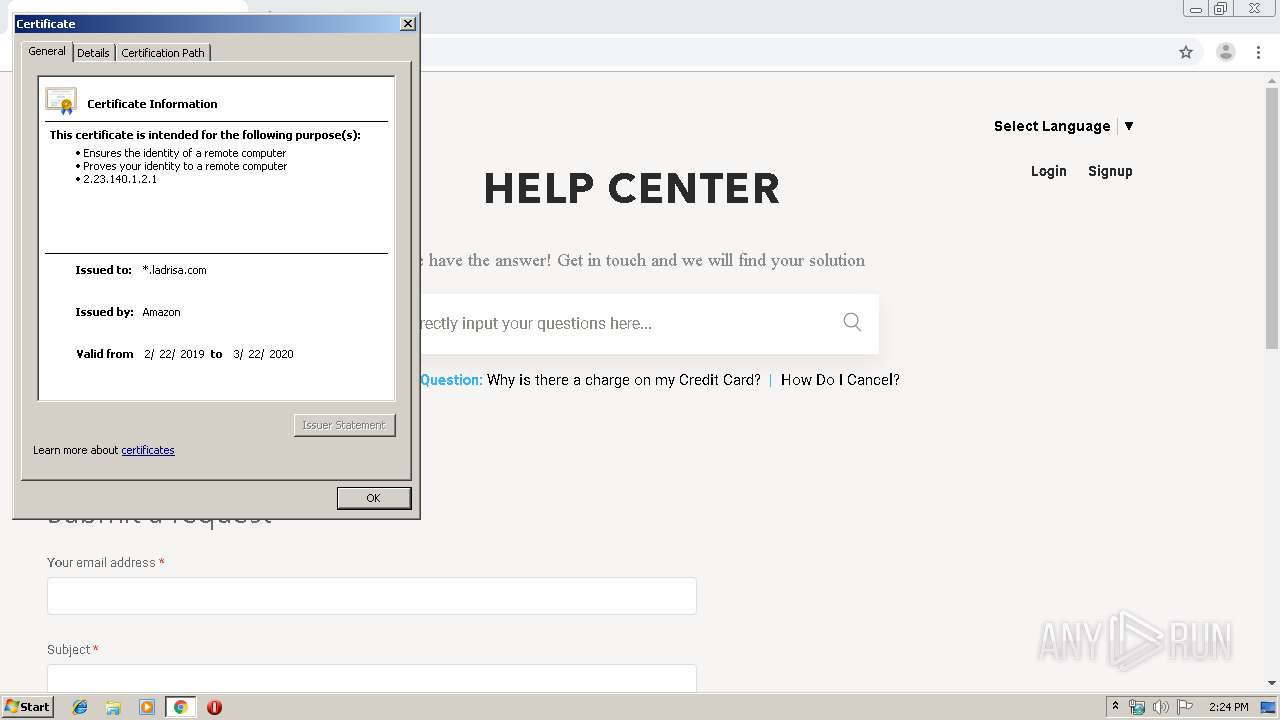Select the General tab in Certificate dialog
This screenshot has width=1280, height=720.
(x=47, y=51)
